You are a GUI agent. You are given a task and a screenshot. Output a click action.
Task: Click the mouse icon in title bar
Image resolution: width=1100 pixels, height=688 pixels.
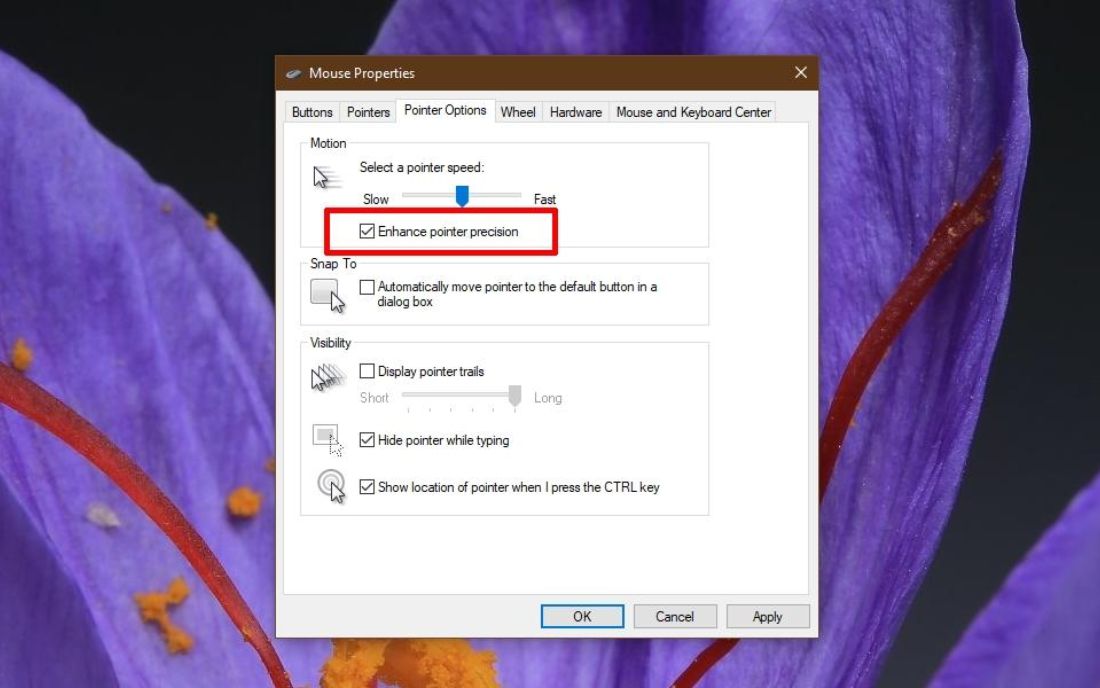pos(293,74)
